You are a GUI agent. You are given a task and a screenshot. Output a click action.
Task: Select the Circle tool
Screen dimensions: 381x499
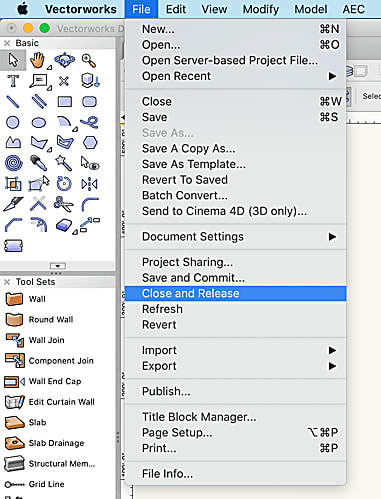tap(13, 122)
